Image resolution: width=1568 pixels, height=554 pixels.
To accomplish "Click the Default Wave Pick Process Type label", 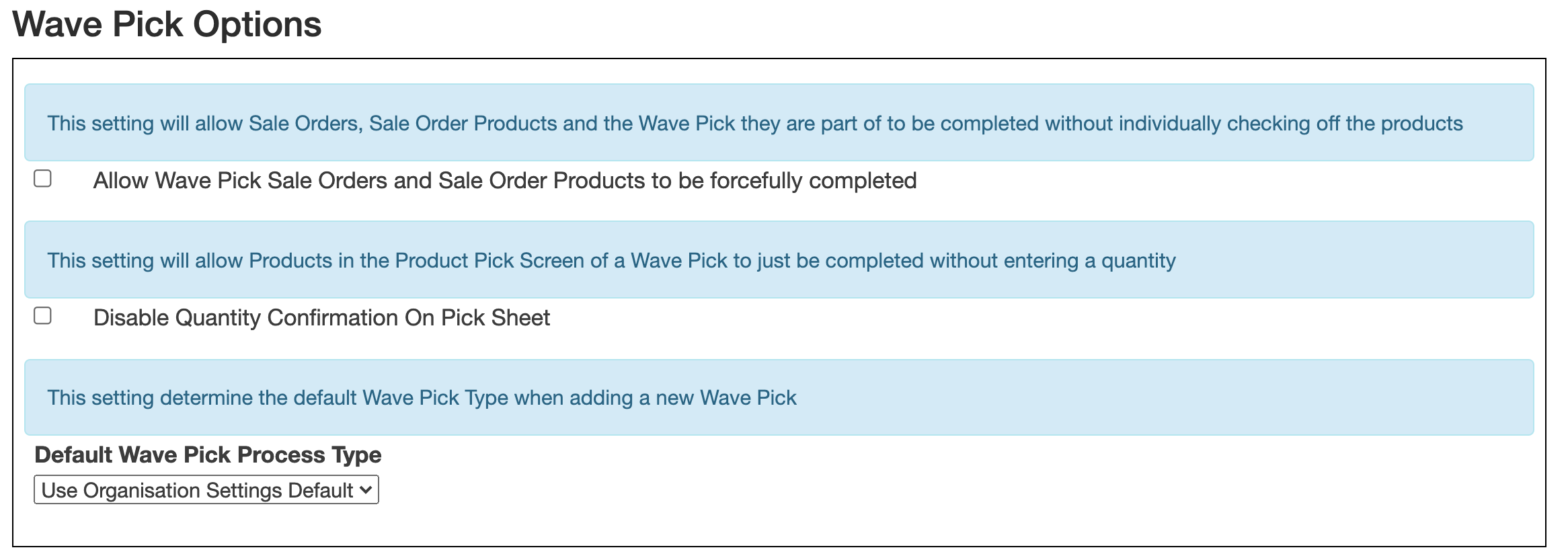I will 208,454.
